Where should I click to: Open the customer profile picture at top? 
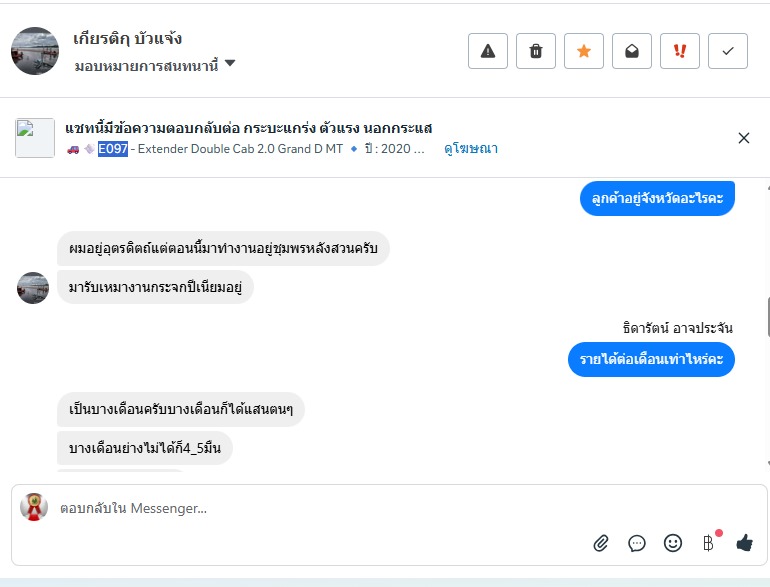pyautogui.click(x=35, y=51)
